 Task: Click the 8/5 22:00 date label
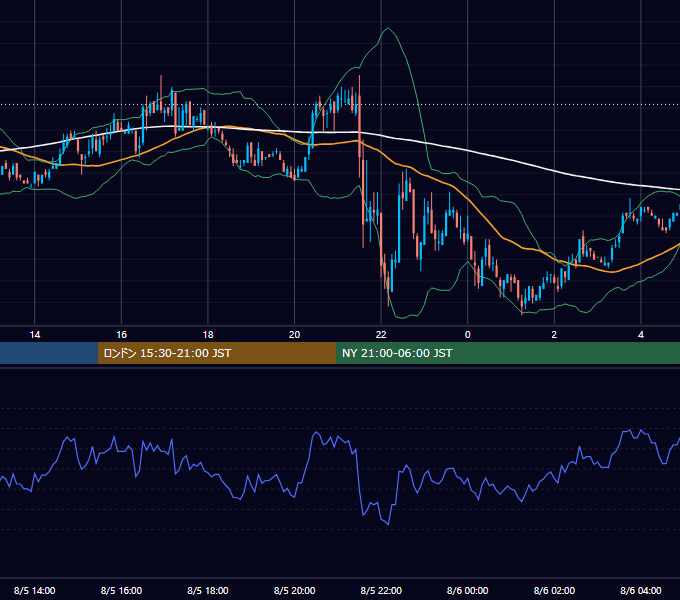[x=381, y=590]
